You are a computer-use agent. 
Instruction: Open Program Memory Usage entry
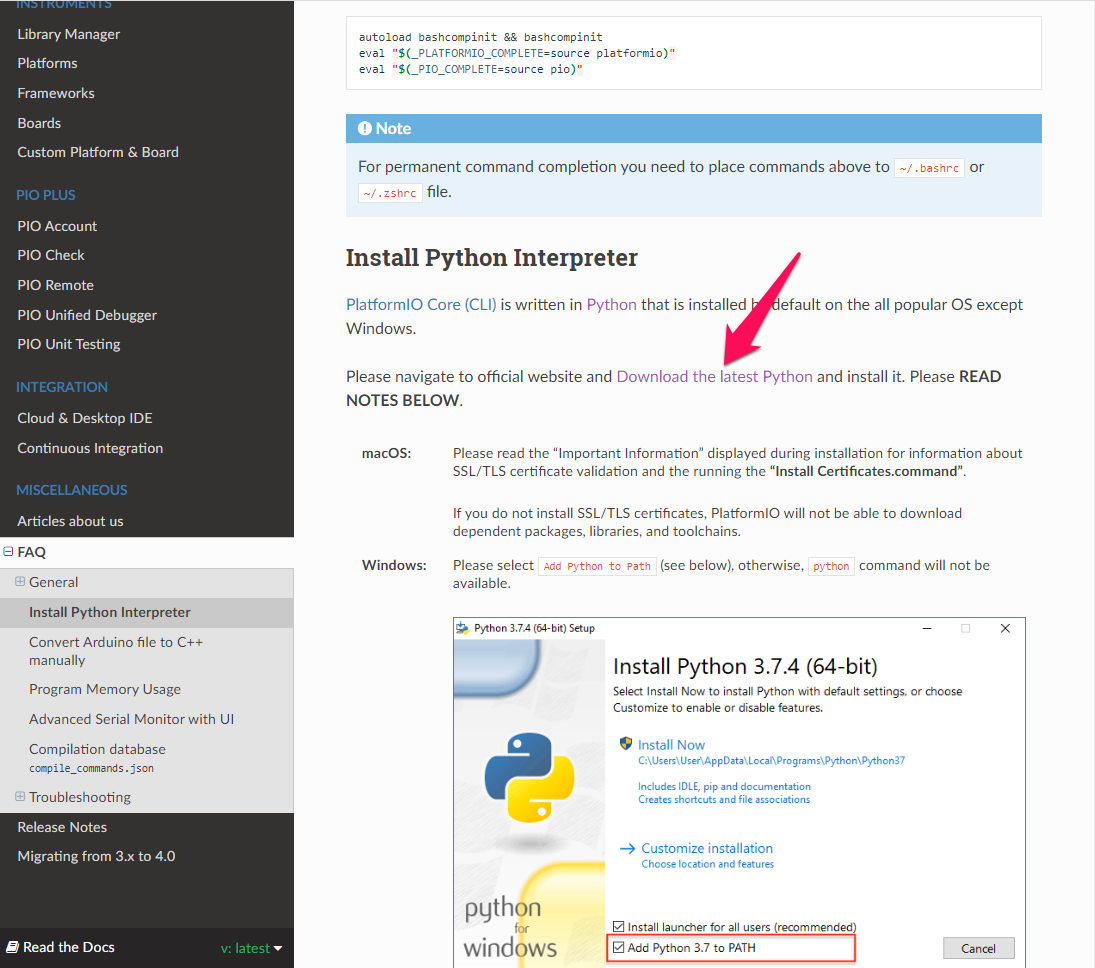pos(105,690)
